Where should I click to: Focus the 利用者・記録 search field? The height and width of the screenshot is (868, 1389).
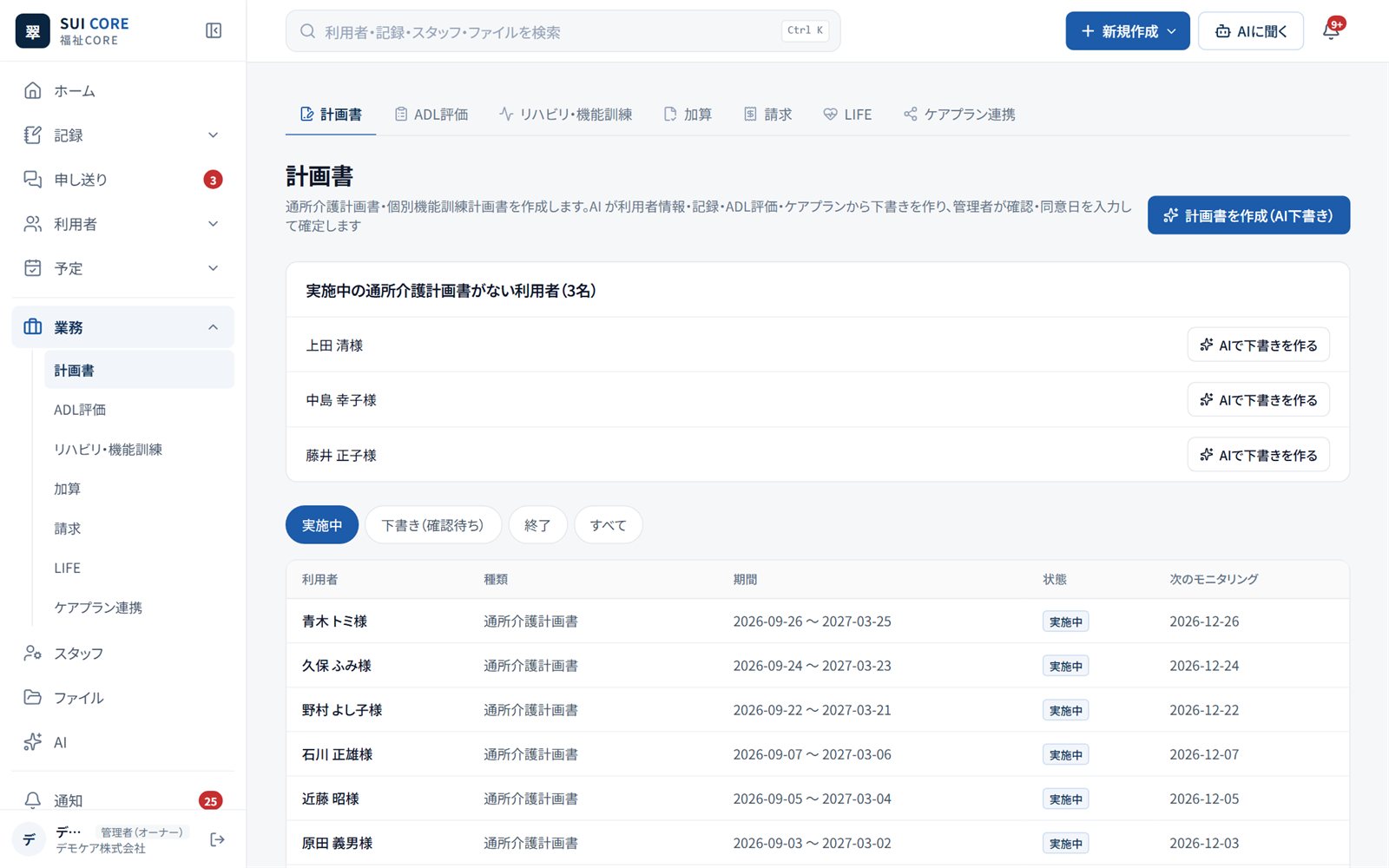click(563, 31)
